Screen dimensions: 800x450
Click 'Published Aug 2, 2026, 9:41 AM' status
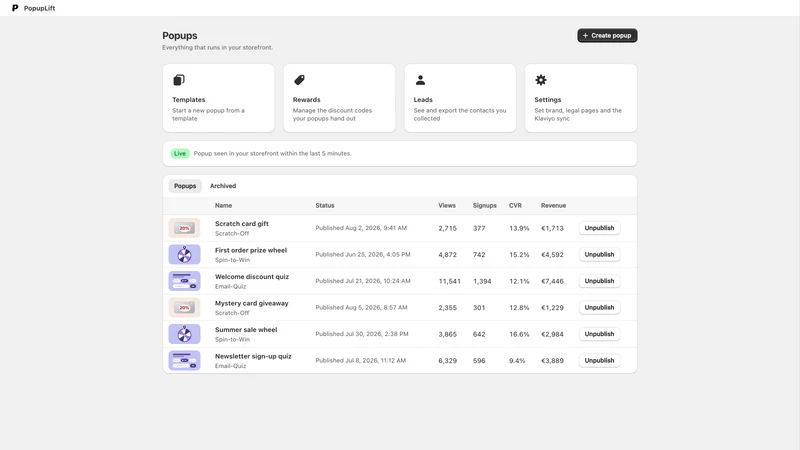[x=361, y=228]
